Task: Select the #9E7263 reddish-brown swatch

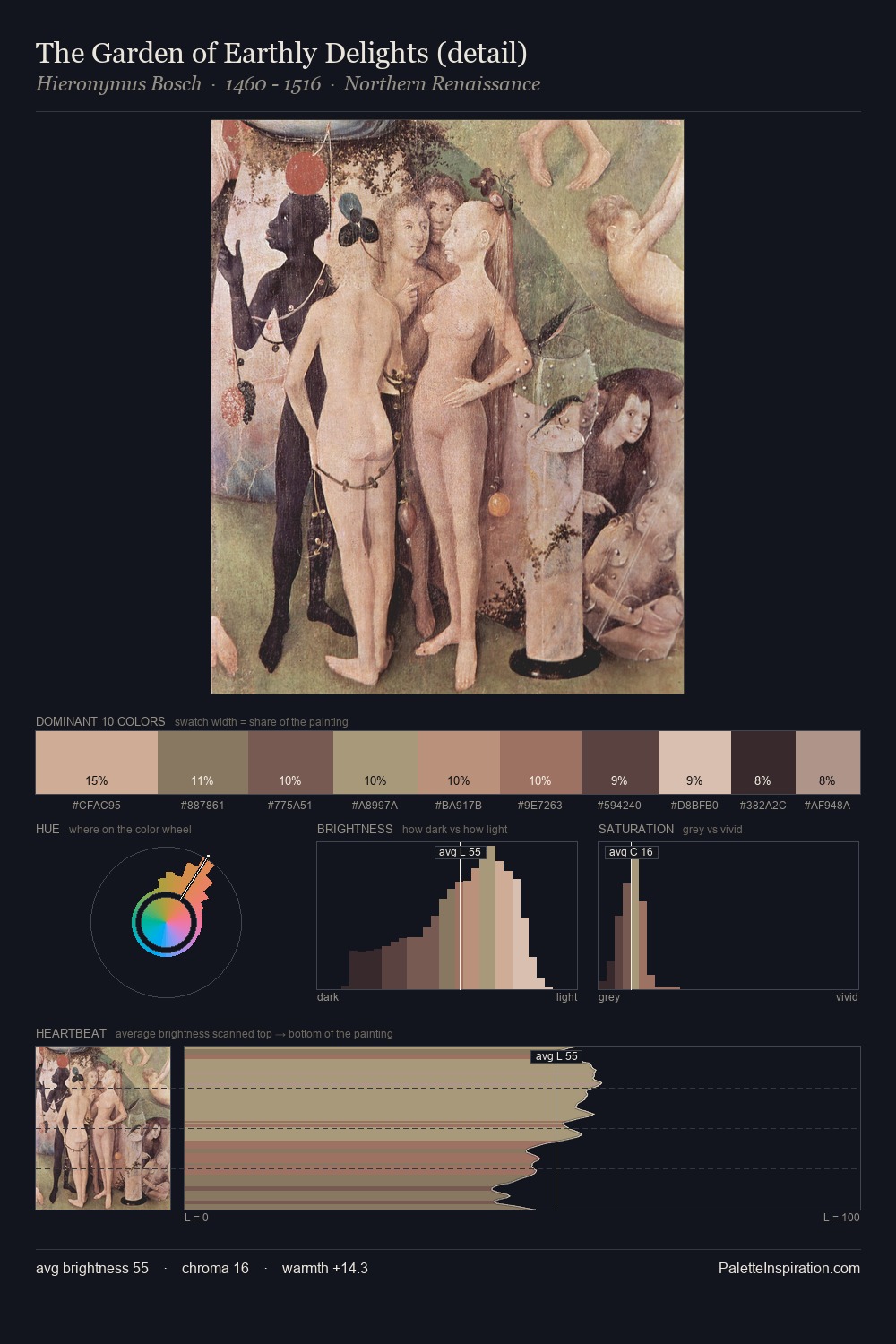Action: click(x=540, y=762)
